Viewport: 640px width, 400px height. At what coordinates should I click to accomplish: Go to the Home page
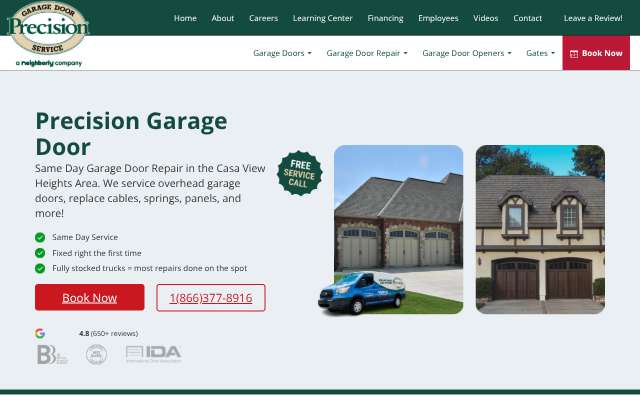185,18
